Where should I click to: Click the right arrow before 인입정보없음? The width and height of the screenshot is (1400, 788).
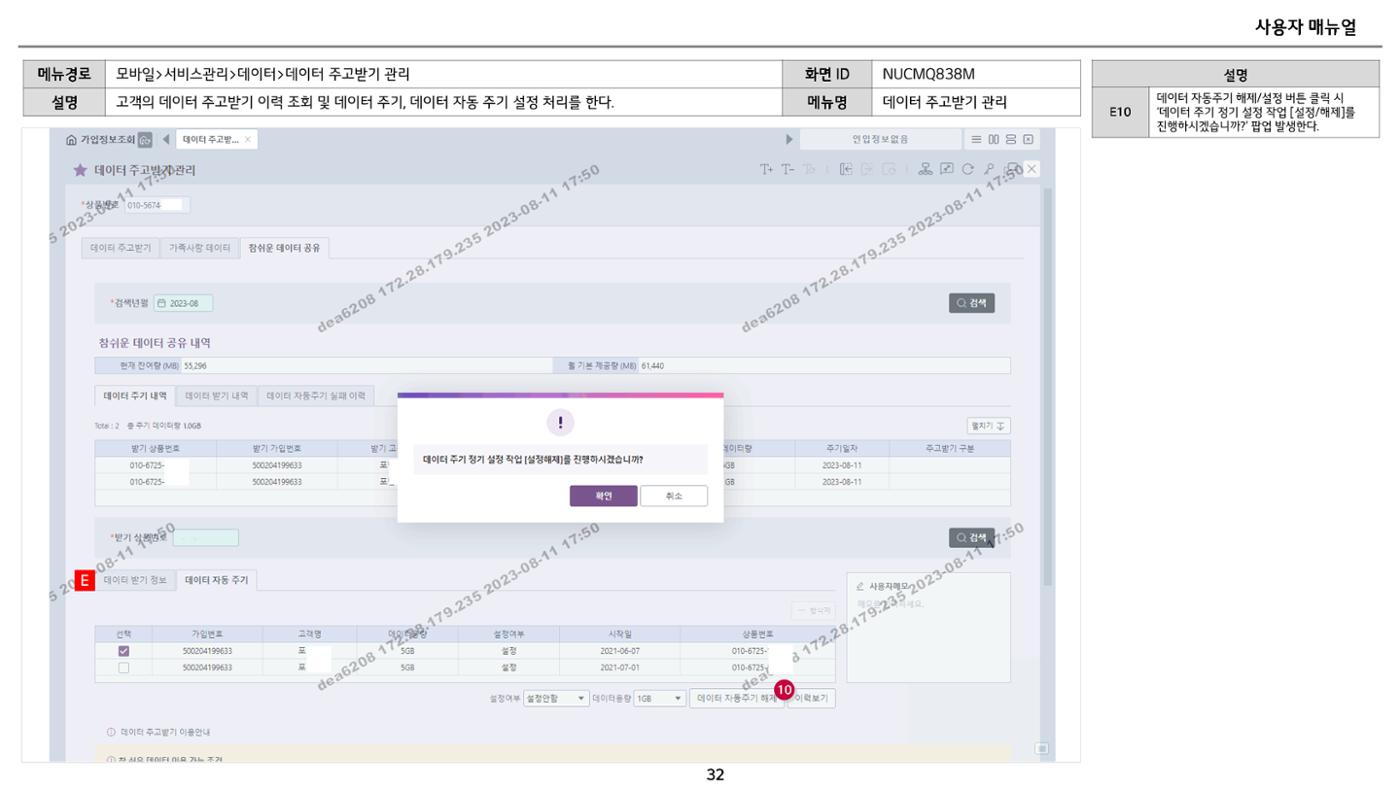click(791, 139)
